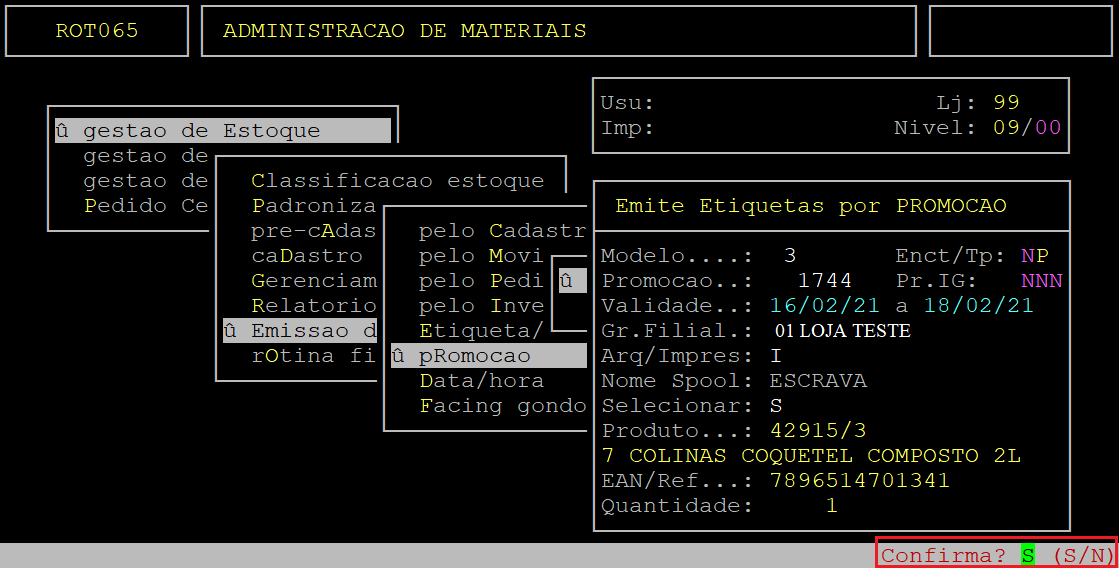Click the Modelo field value 3

(x=790, y=256)
